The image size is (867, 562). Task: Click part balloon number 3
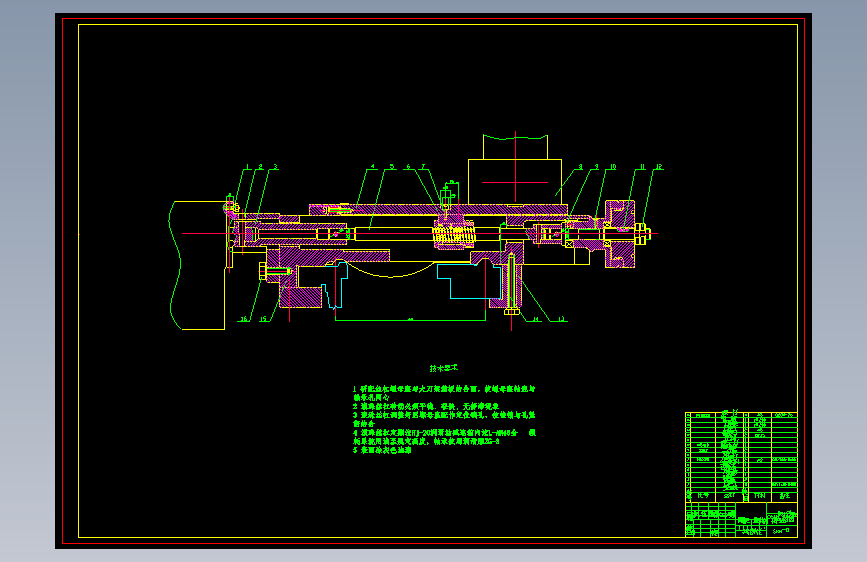[x=275, y=166]
